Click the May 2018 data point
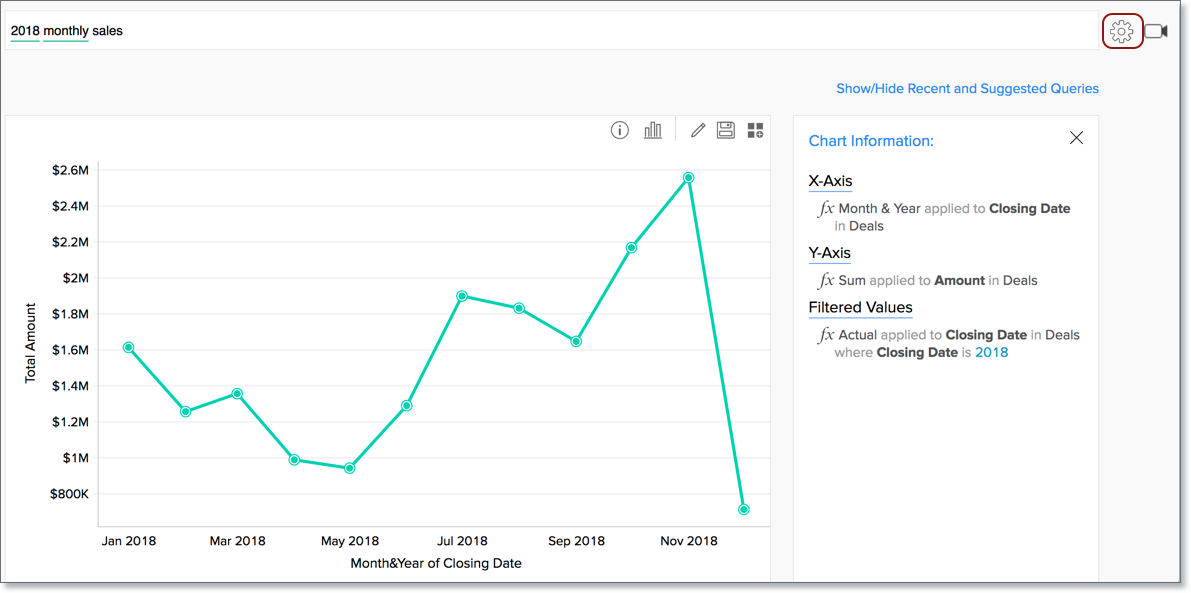 pyautogui.click(x=349, y=468)
